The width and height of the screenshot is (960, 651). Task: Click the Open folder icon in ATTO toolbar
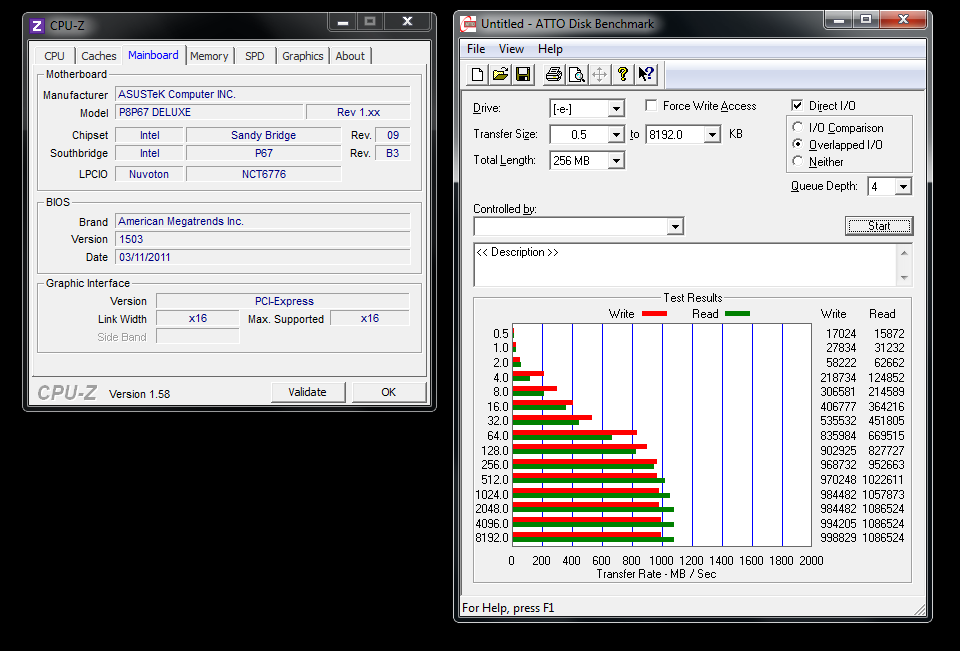500,75
